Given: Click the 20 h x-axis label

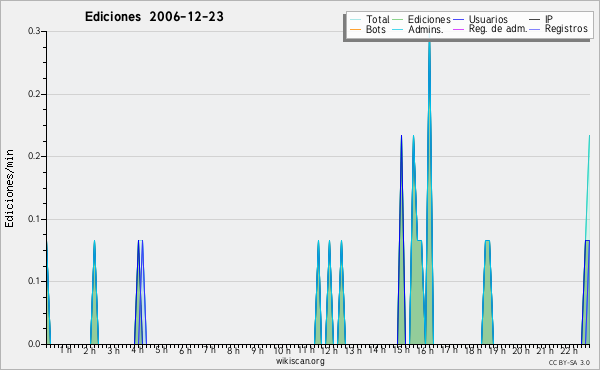Looking at the screenshot, I should click(521, 350).
